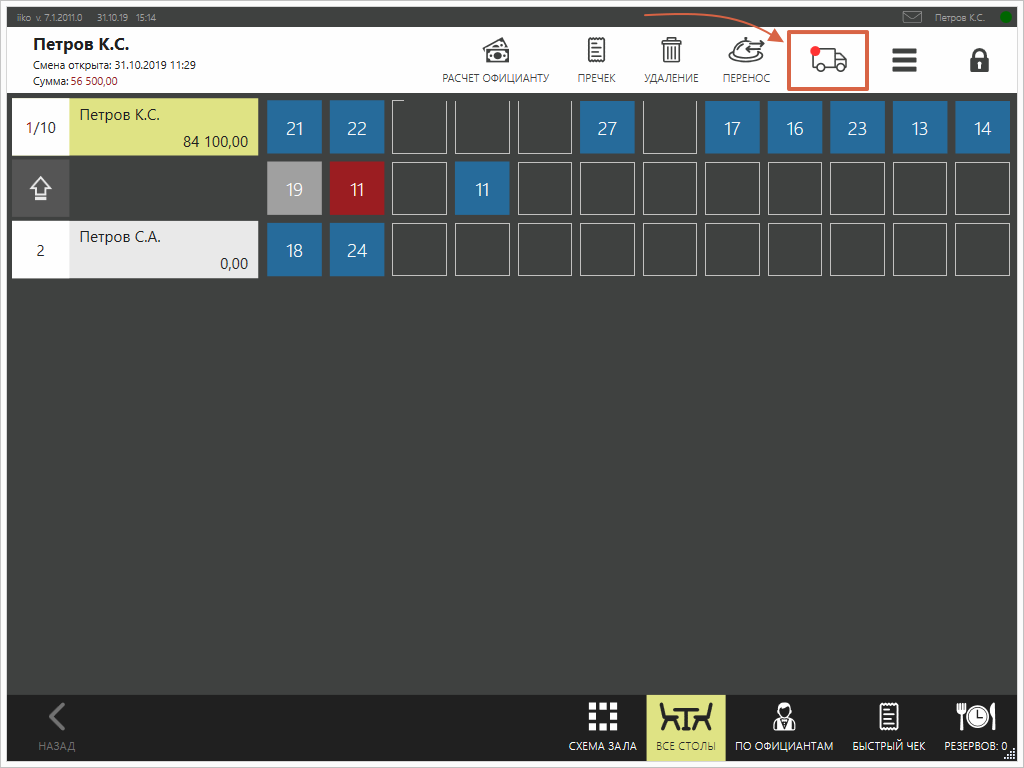Open the red table 11
Screen dimensions: 1024x768
click(x=357, y=189)
